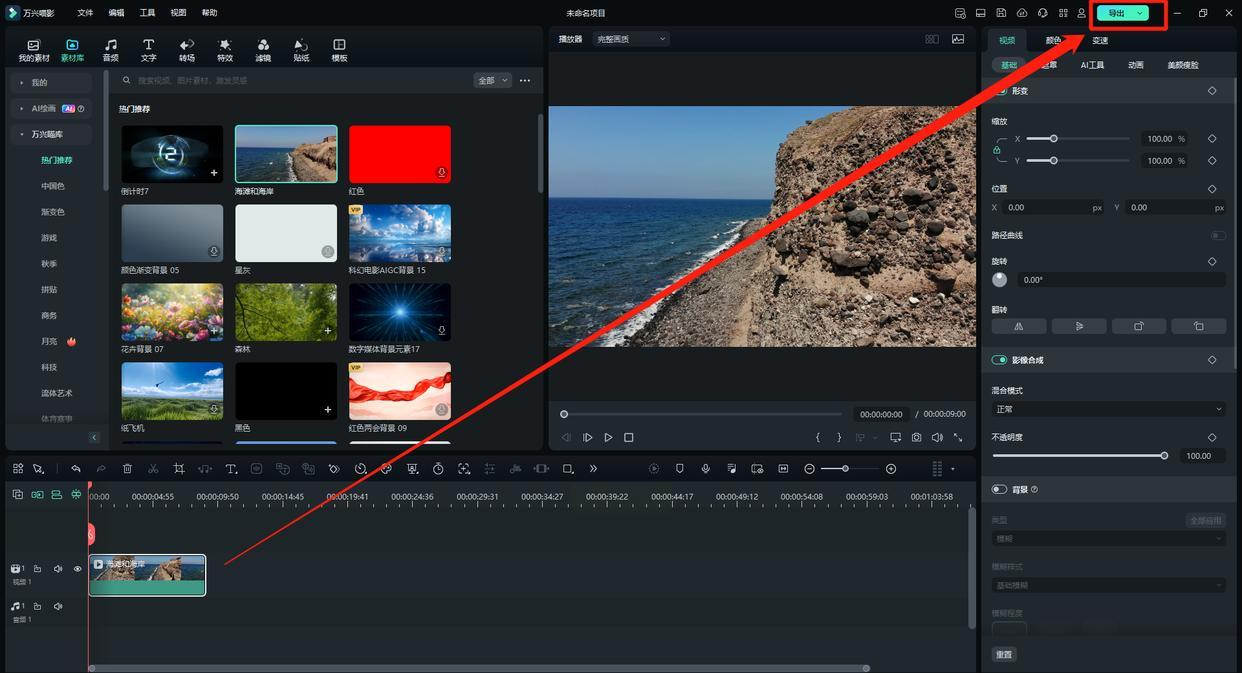
Task: Click the 重置 (Reset) button
Action: tap(1004, 654)
